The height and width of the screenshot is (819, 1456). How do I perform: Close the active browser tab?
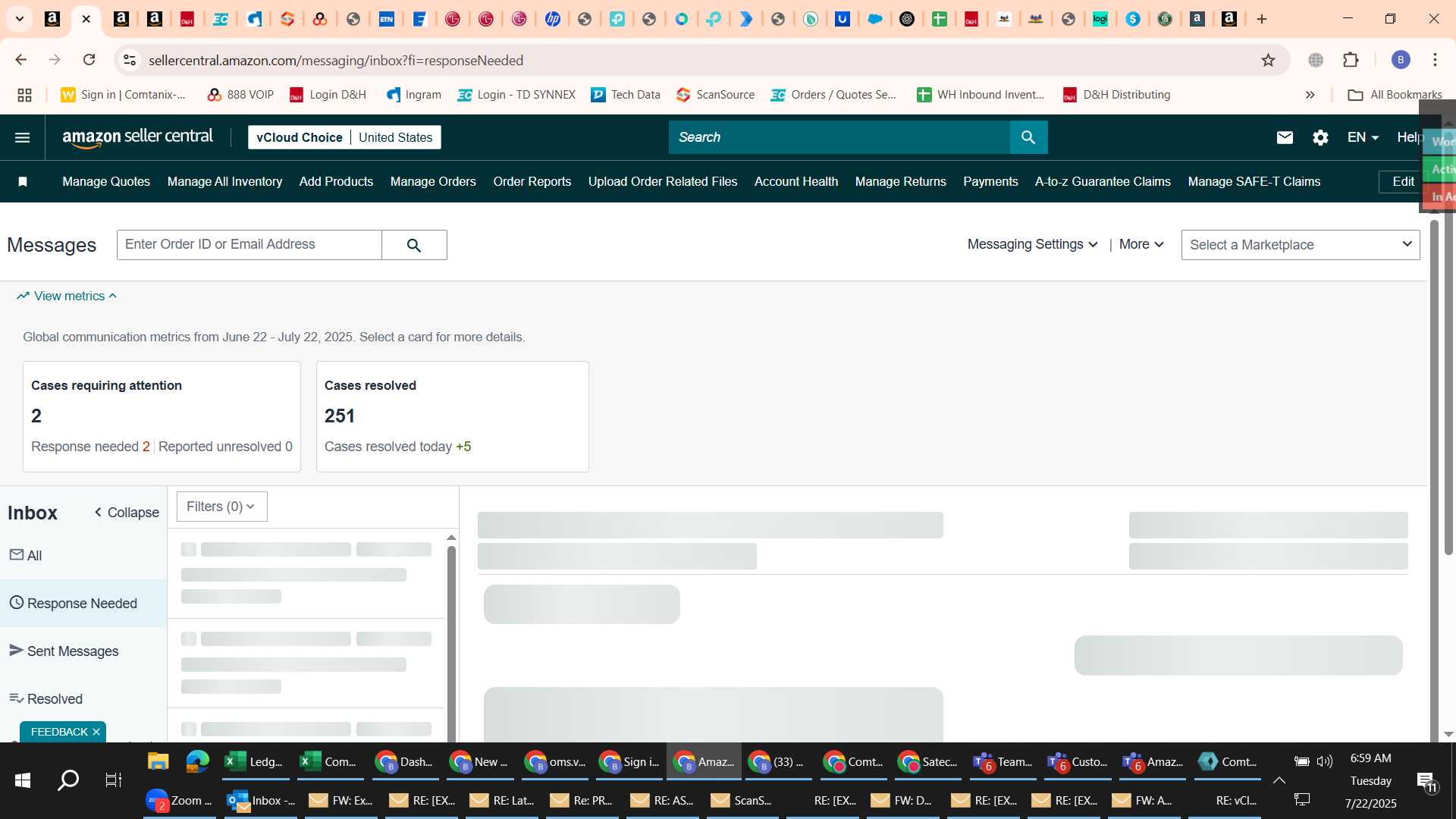coord(86,19)
